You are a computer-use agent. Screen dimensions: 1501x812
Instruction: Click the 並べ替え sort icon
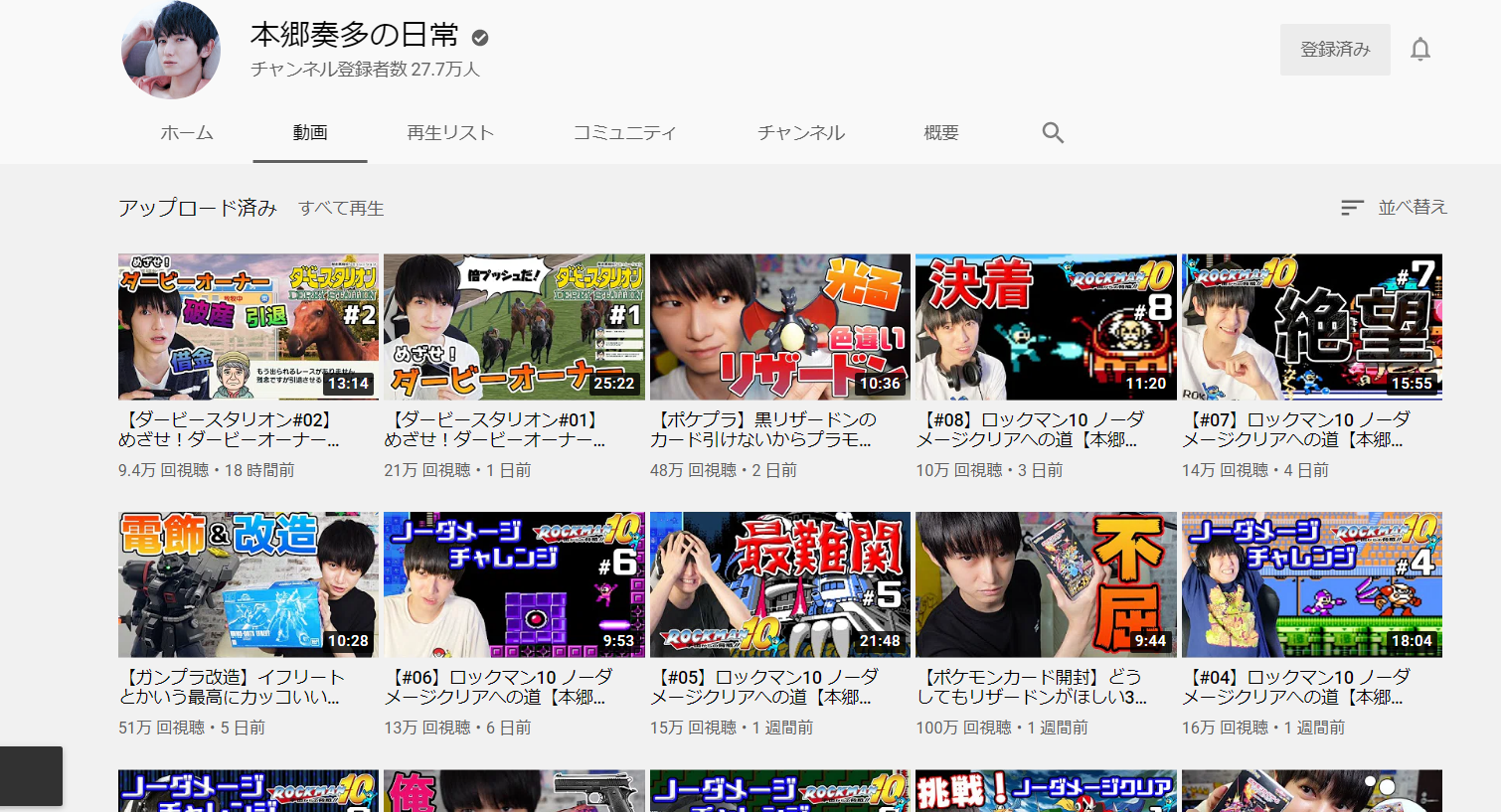tap(1352, 208)
